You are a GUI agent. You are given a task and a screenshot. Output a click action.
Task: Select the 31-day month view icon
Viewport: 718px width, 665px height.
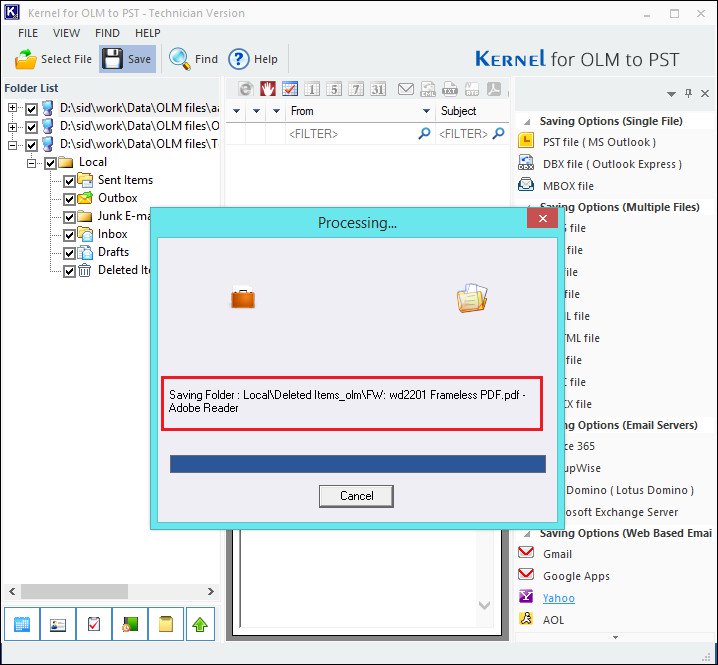click(x=378, y=89)
